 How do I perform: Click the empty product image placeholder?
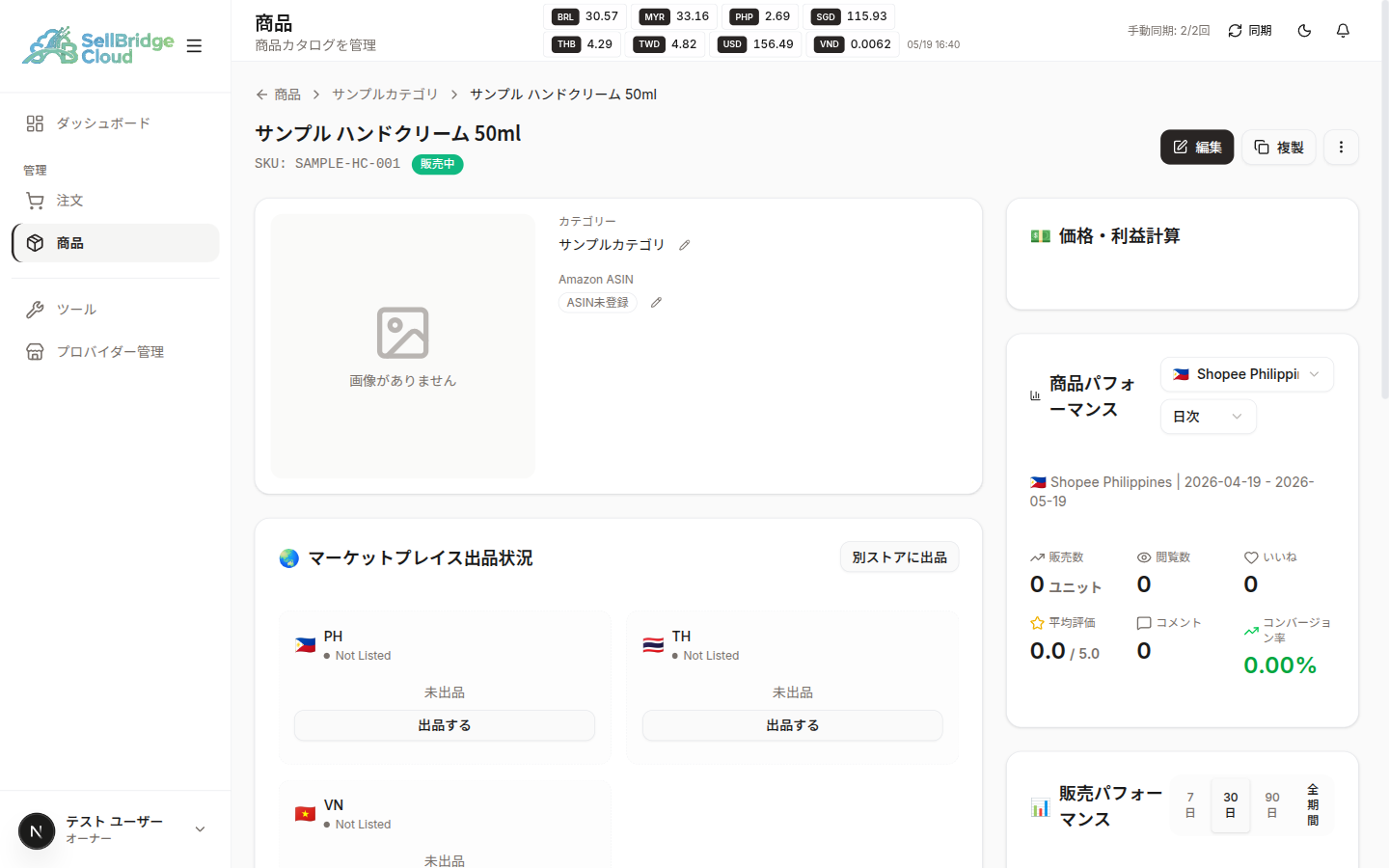(403, 346)
